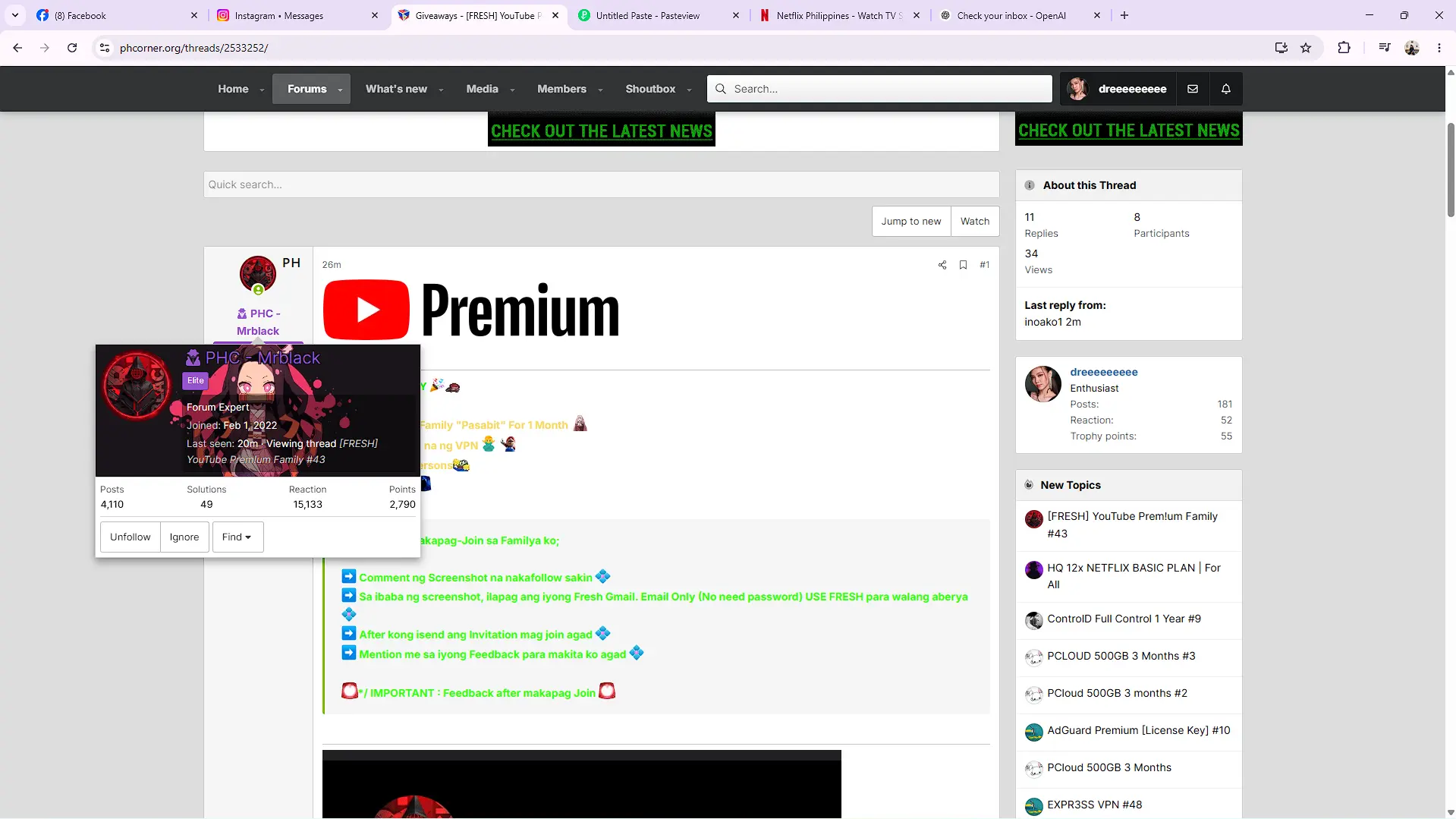Open the browser extensions puzzle icon
Viewport: 1456px width, 819px height.
[1344, 48]
